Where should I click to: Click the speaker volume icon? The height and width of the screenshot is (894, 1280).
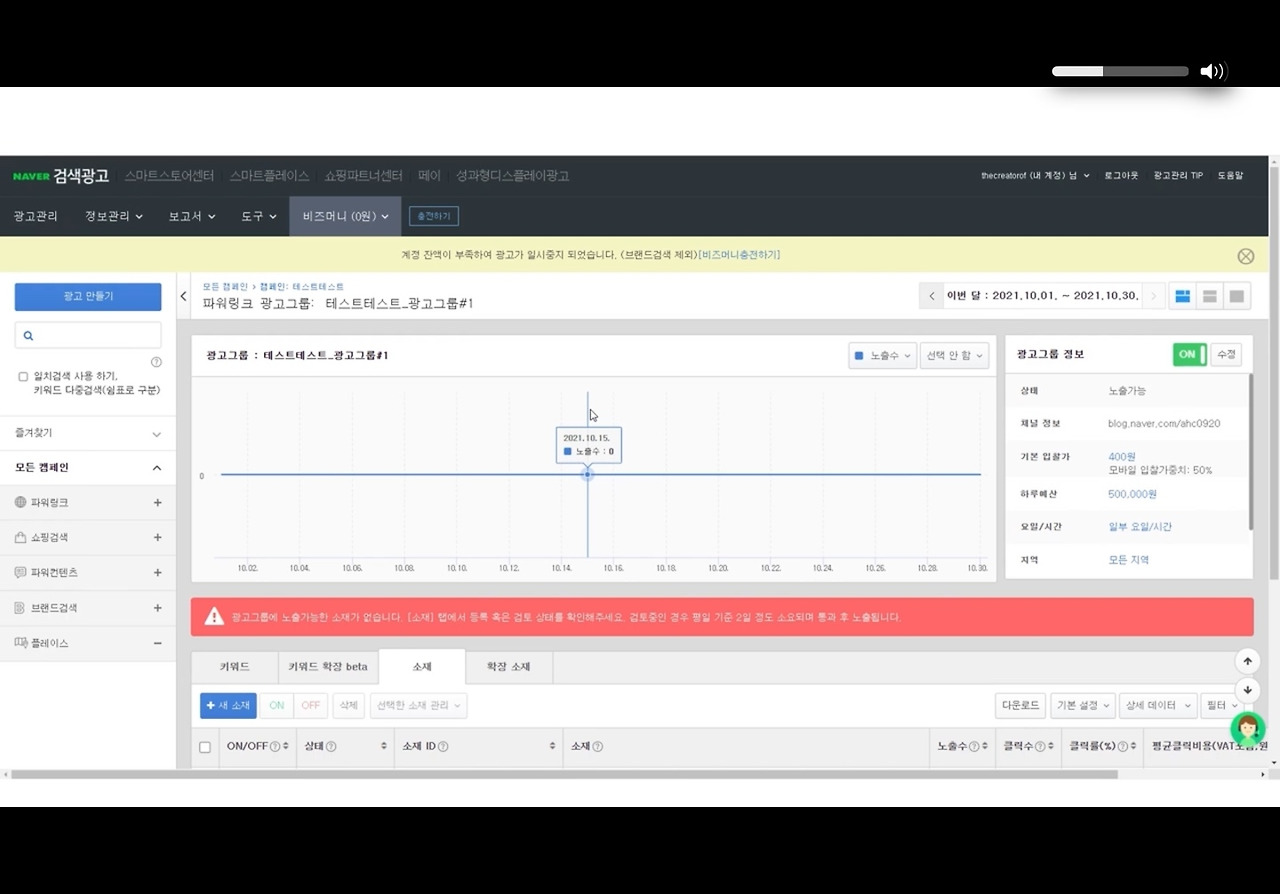tap(1213, 71)
